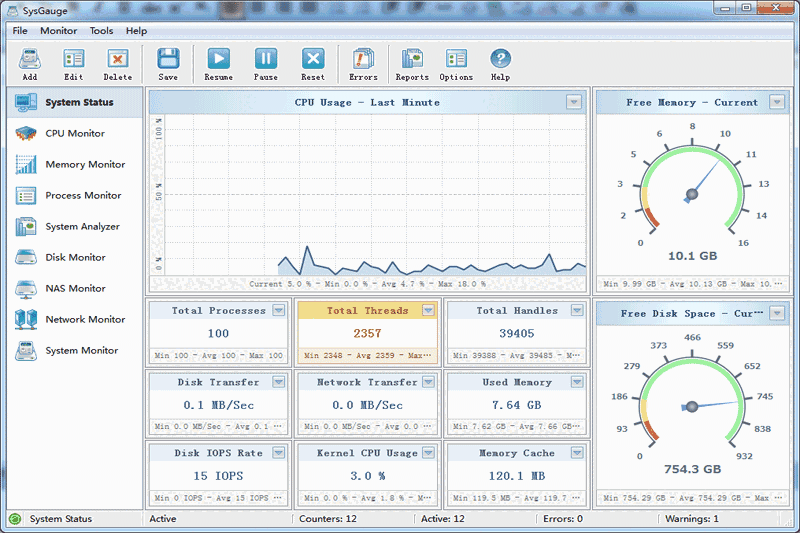Click the Edit toolbar icon
800x533 pixels.
click(x=73, y=60)
